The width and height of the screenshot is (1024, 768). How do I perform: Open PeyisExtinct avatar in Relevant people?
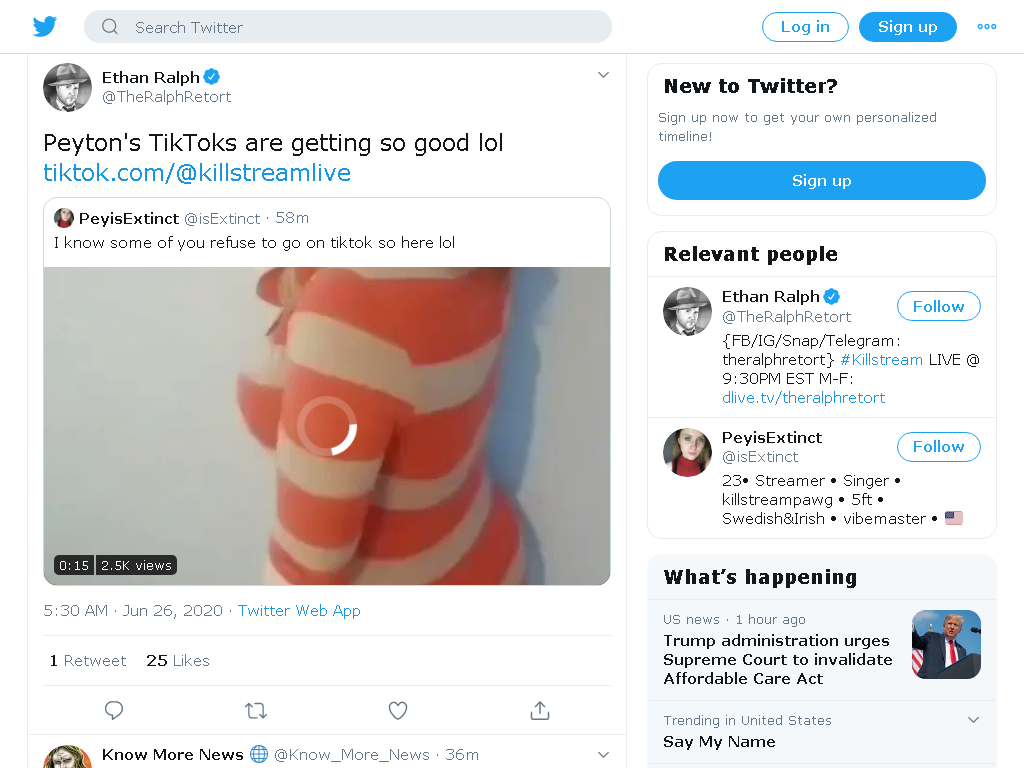tap(687, 452)
